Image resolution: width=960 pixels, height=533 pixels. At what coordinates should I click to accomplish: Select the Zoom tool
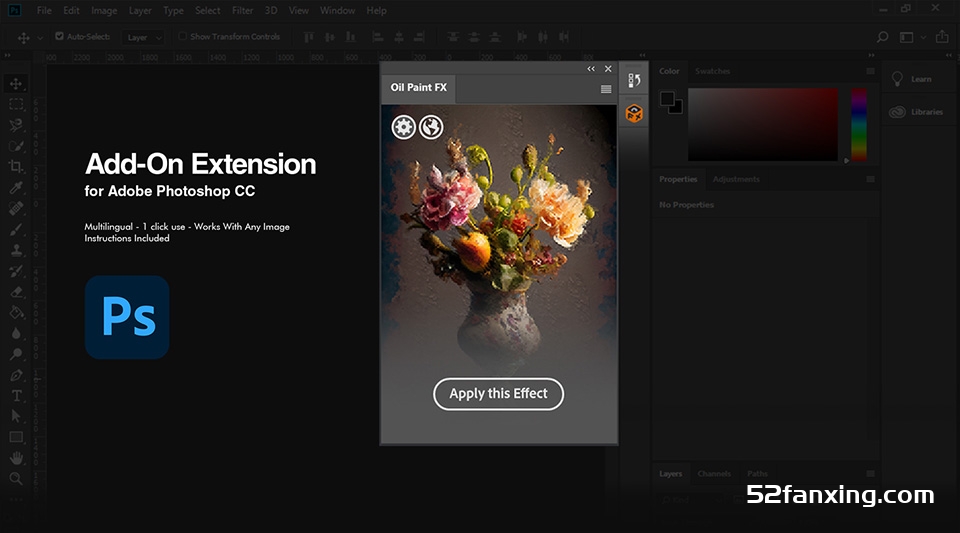[16, 479]
